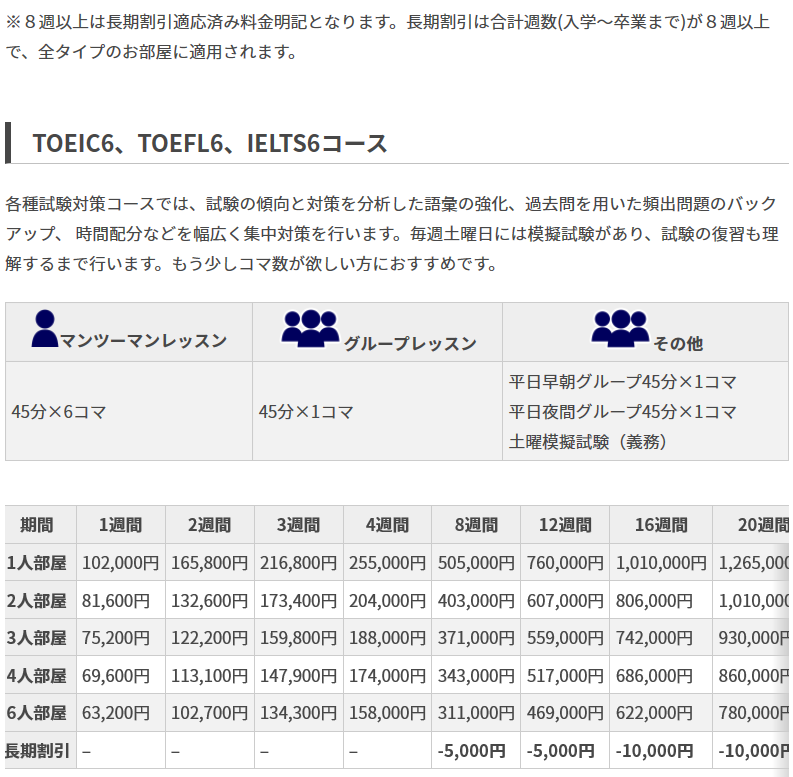Select the 16週間 column header
This screenshot has width=793, height=777.
[660, 525]
